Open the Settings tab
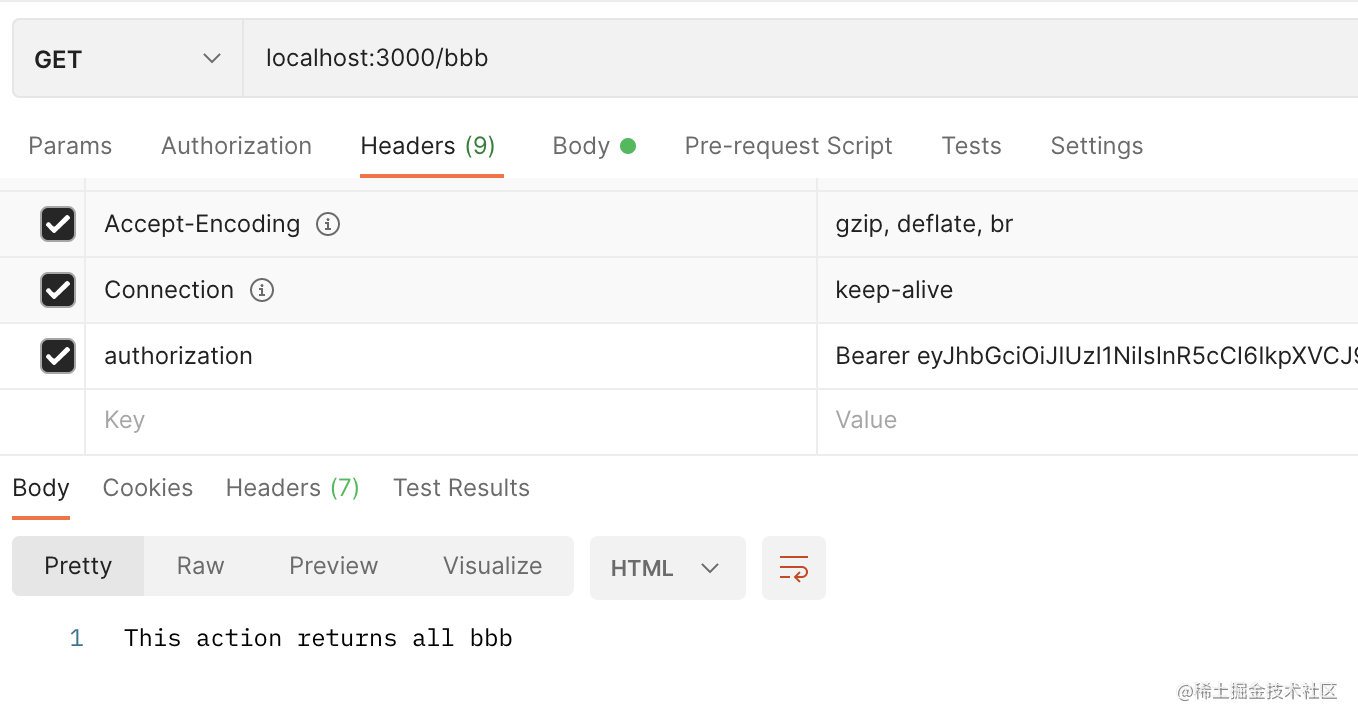This screenshot has width=1358, height=722. [x=1096, y=146]
